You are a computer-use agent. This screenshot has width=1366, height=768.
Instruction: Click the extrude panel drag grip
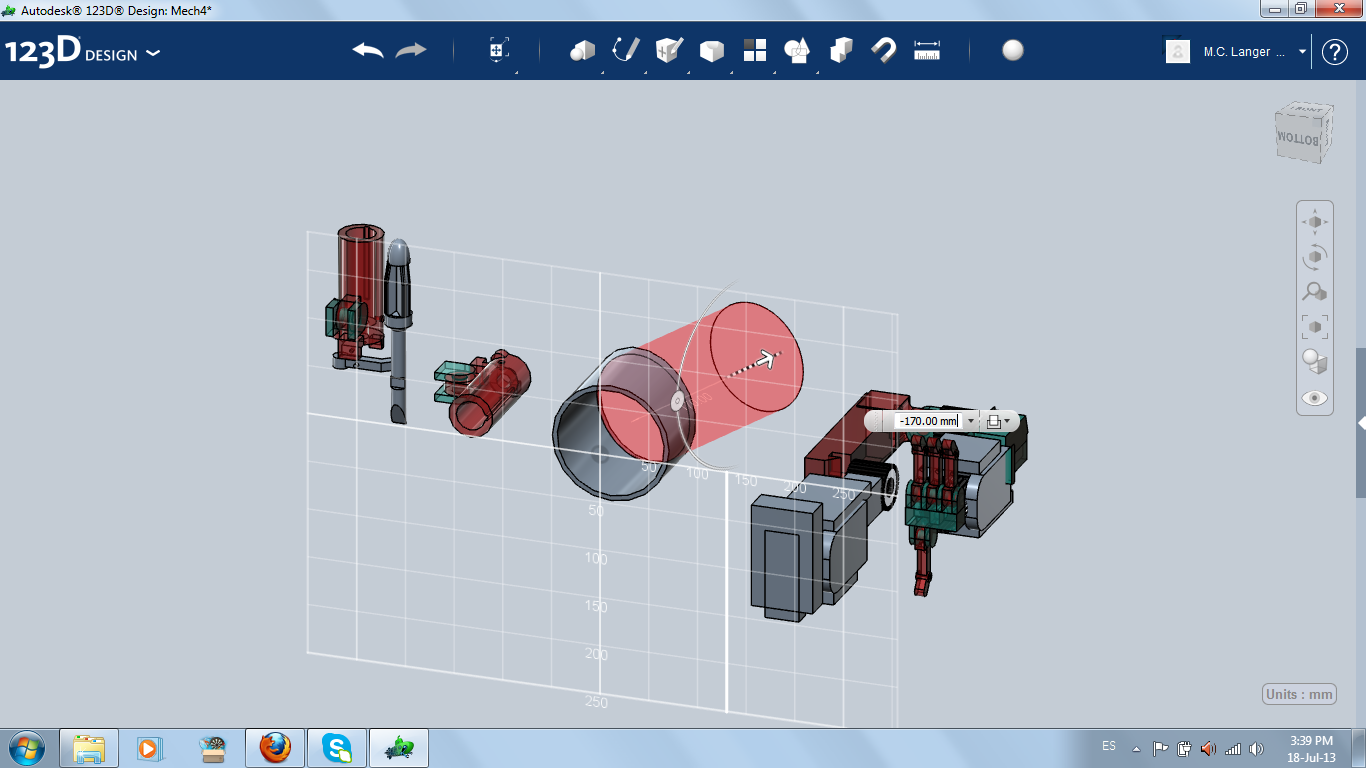878,421
